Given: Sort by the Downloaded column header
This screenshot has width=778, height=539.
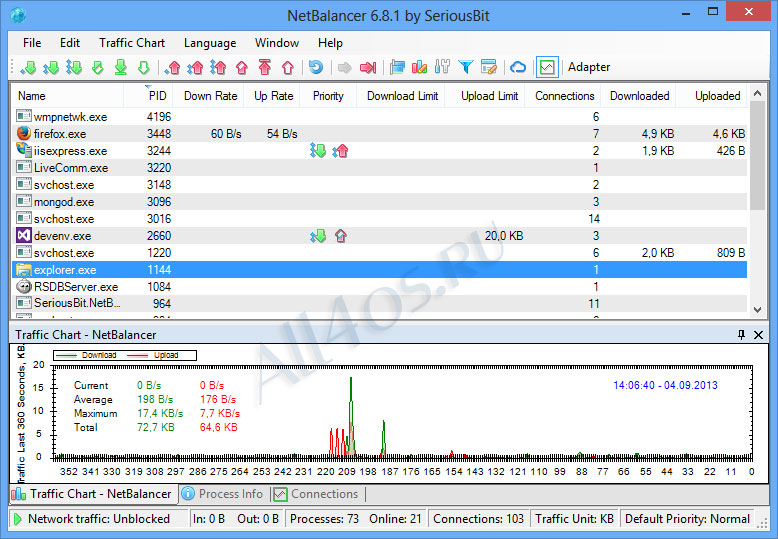Looking at the screenshot, I should (639, 96).
